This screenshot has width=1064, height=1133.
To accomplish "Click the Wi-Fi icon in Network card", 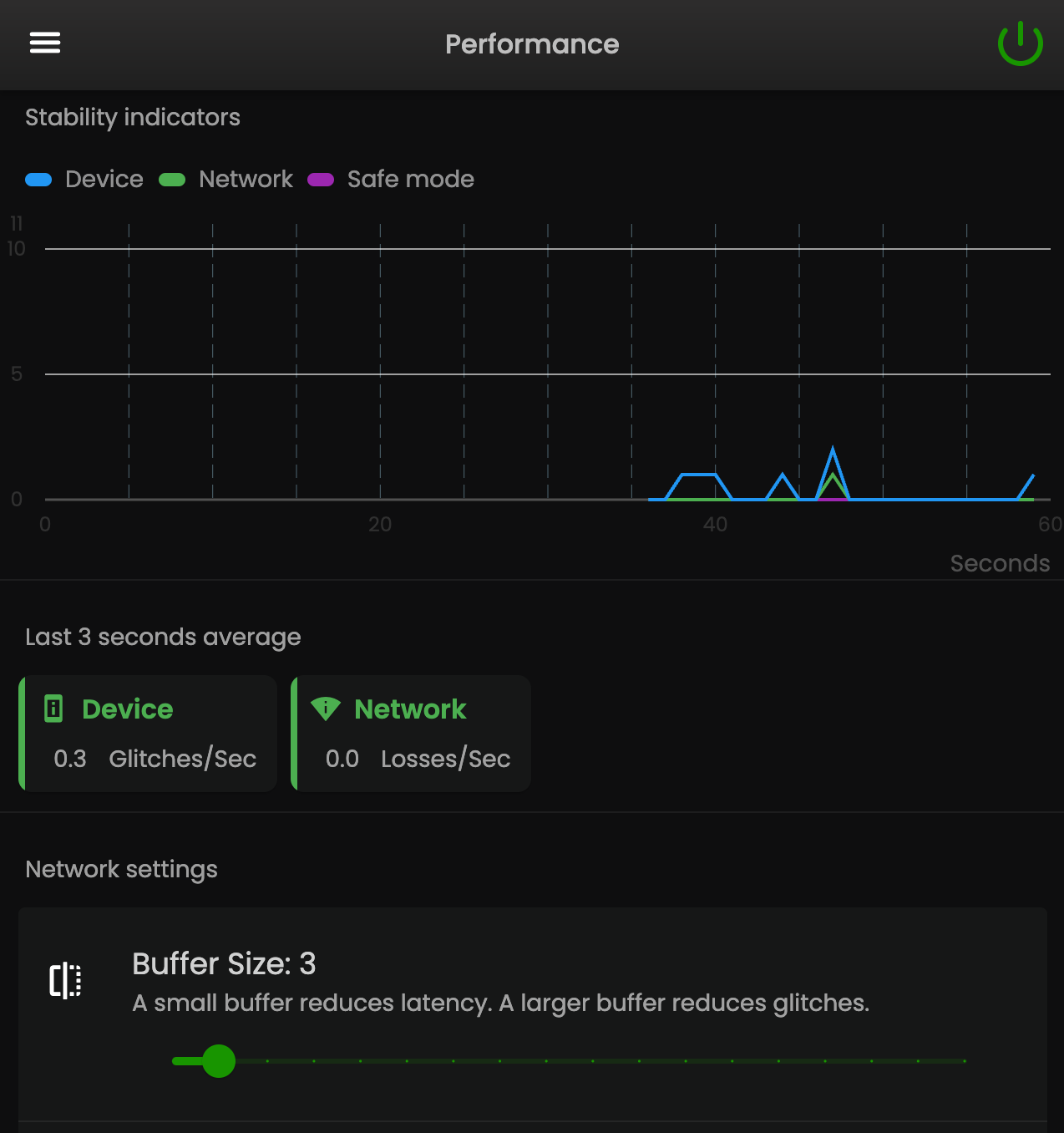I will click(x=326, y=709).
